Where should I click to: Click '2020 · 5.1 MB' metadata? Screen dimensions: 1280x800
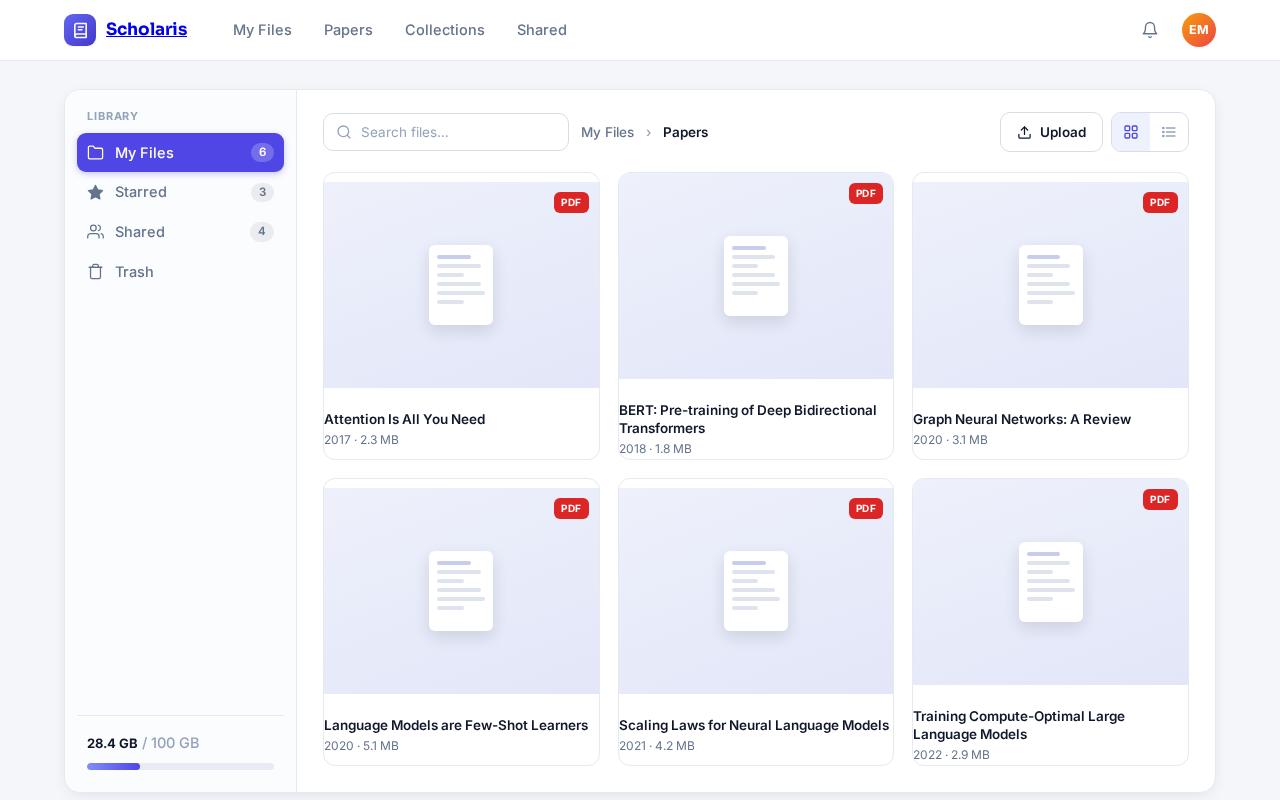click(x=361, y=746)
